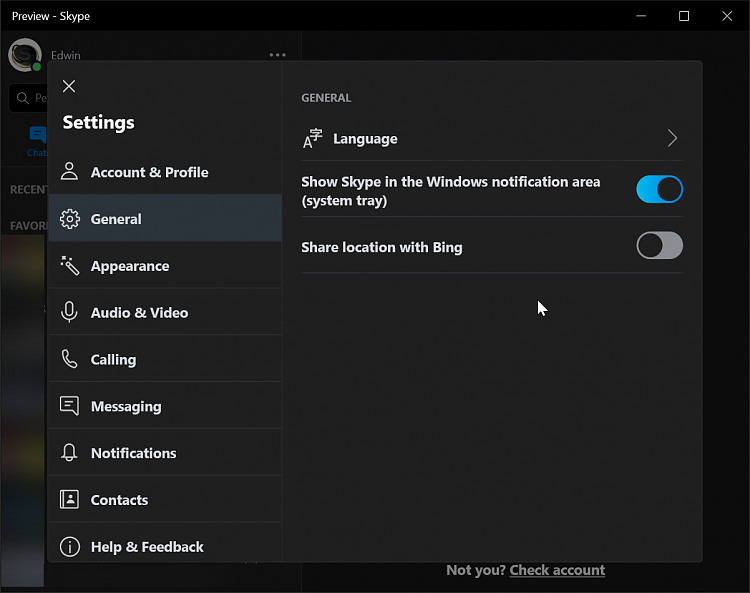750x593 pixels.
Task: Switch to Messaging settings
Action: coord(165,406)
